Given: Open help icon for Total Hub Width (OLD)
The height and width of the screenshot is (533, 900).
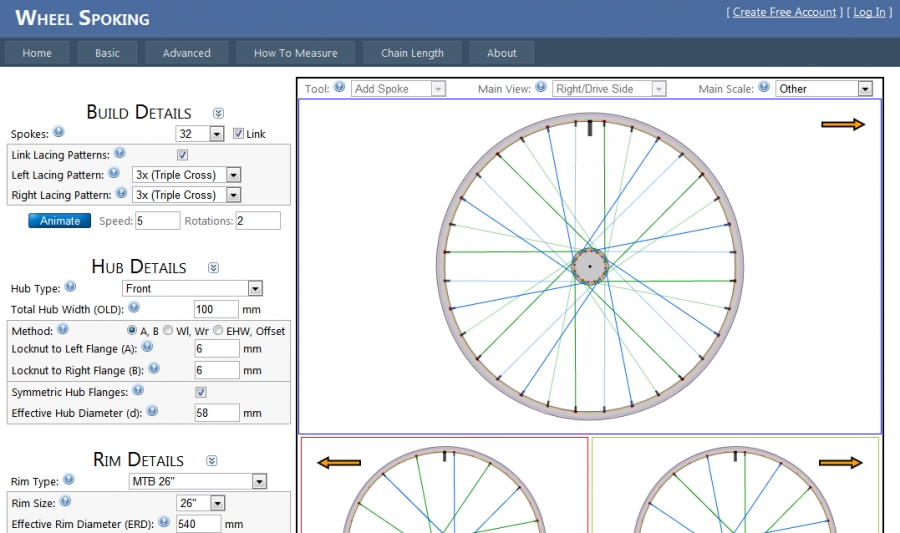Looking at the screenshot, I should (134, 307).
